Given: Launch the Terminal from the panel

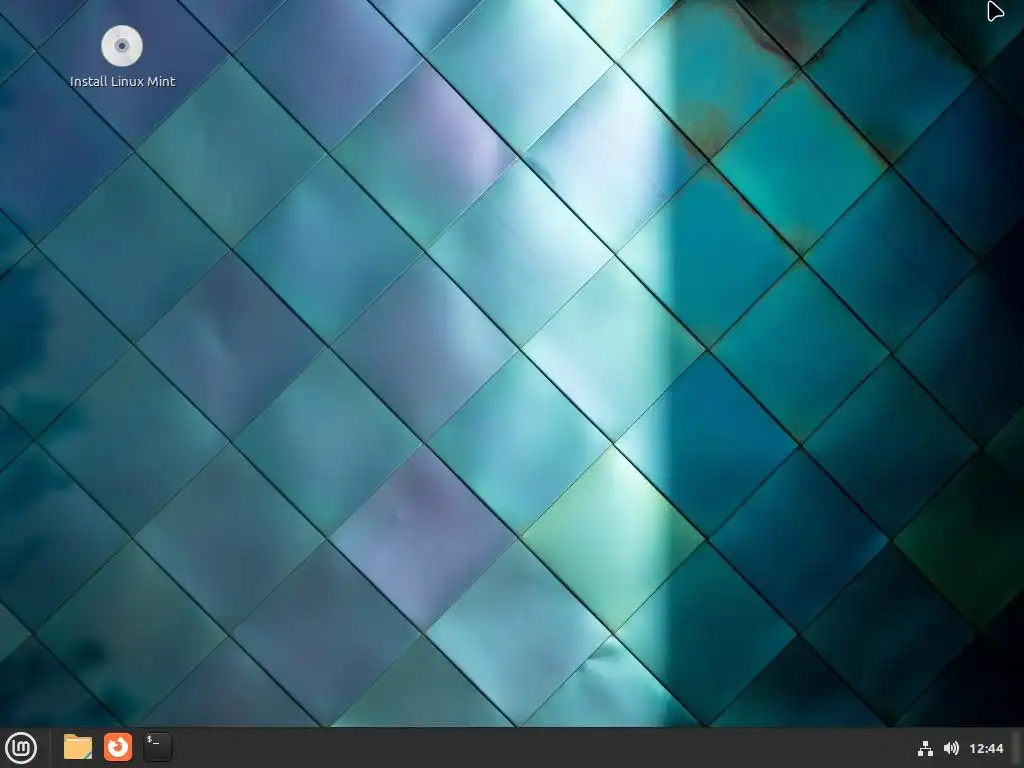Looking at the screenshot, I should [x=158, y=747].
